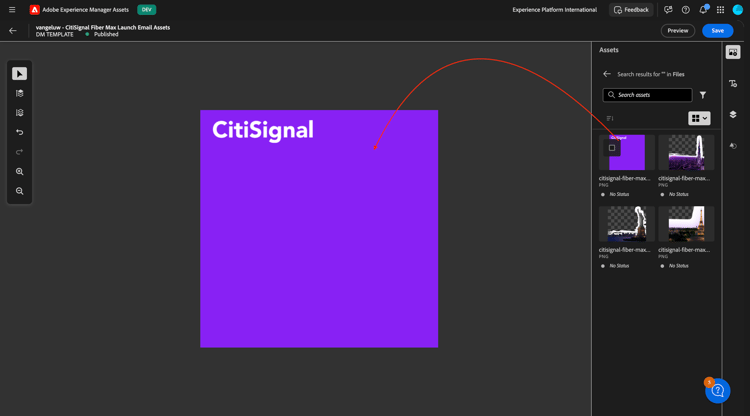Click the bring layer forward tool
This screenshot has width=750, height=416.
(20, 93)
